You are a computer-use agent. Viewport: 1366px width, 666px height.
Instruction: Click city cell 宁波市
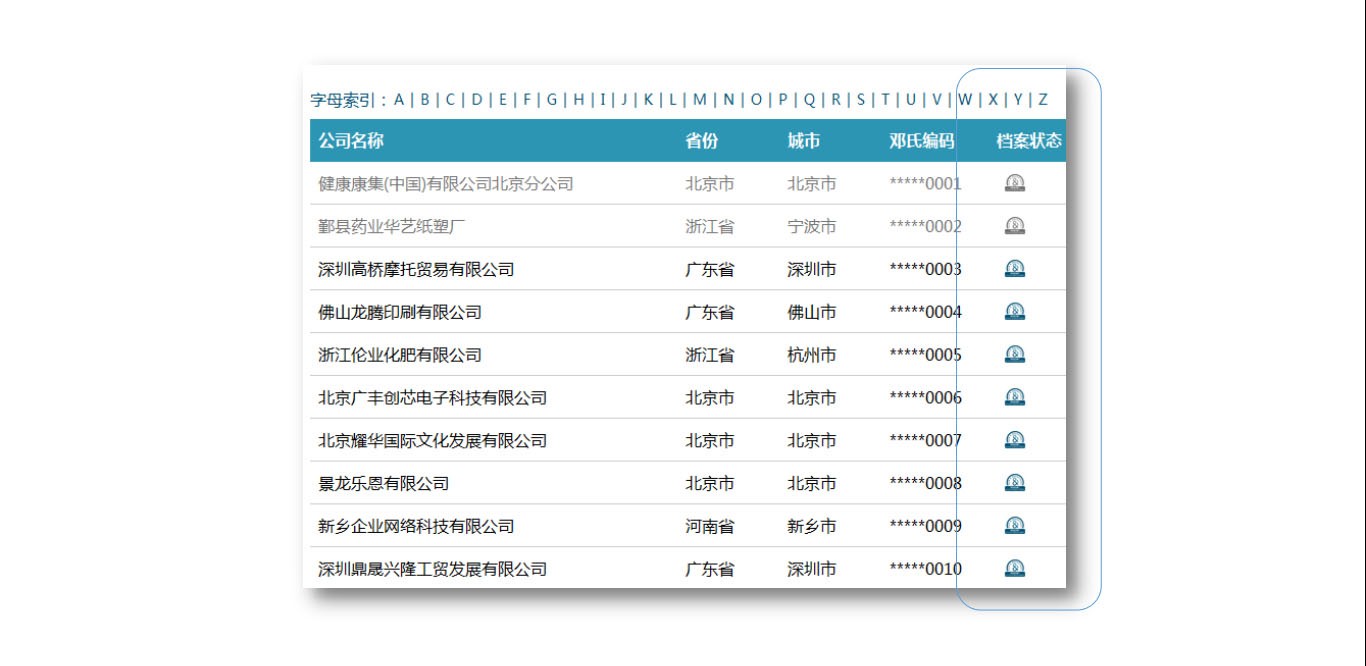click(812, 227)
